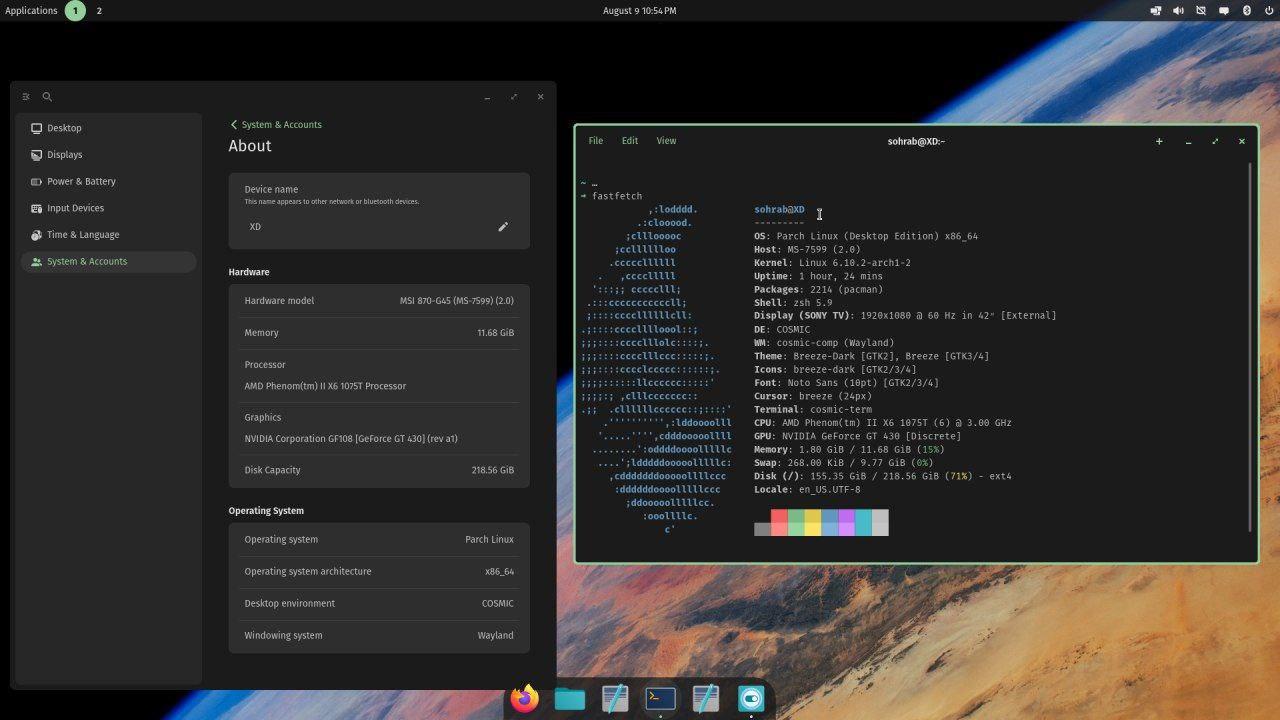Toggle the settings navigation sidebar icon

coord(26,97)
